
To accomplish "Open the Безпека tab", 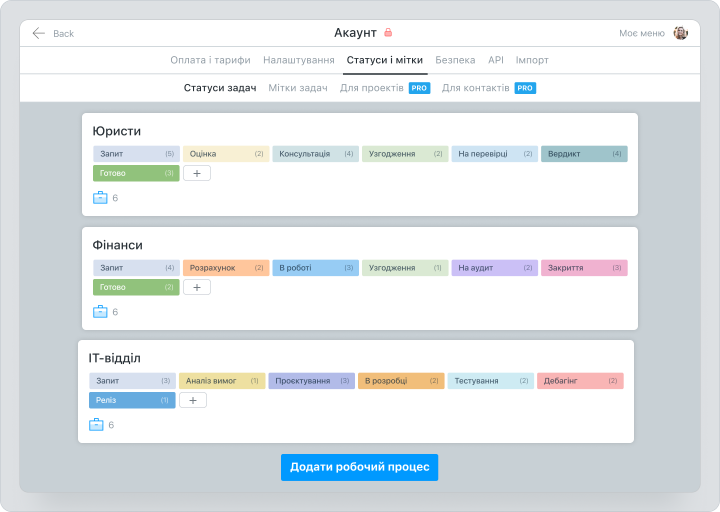I will (x=456, y=60).
